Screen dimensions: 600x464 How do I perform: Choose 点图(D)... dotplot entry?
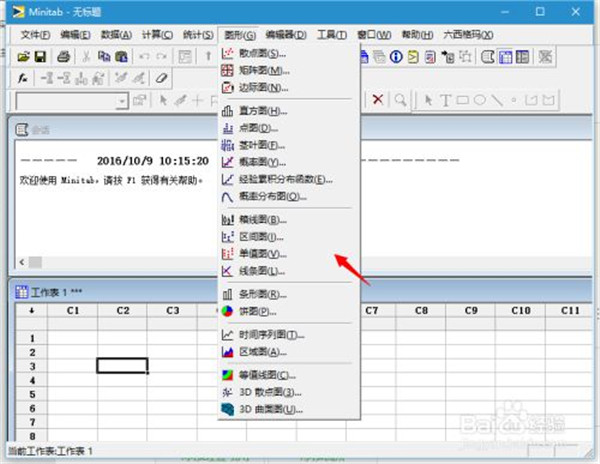[289, 128]
